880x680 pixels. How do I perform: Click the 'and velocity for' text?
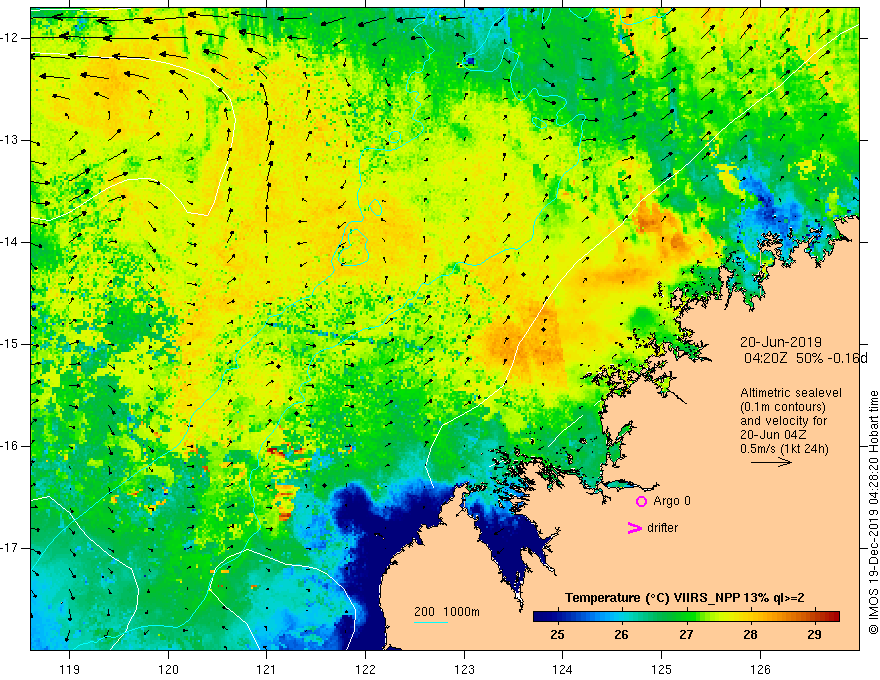click(783, 421)
